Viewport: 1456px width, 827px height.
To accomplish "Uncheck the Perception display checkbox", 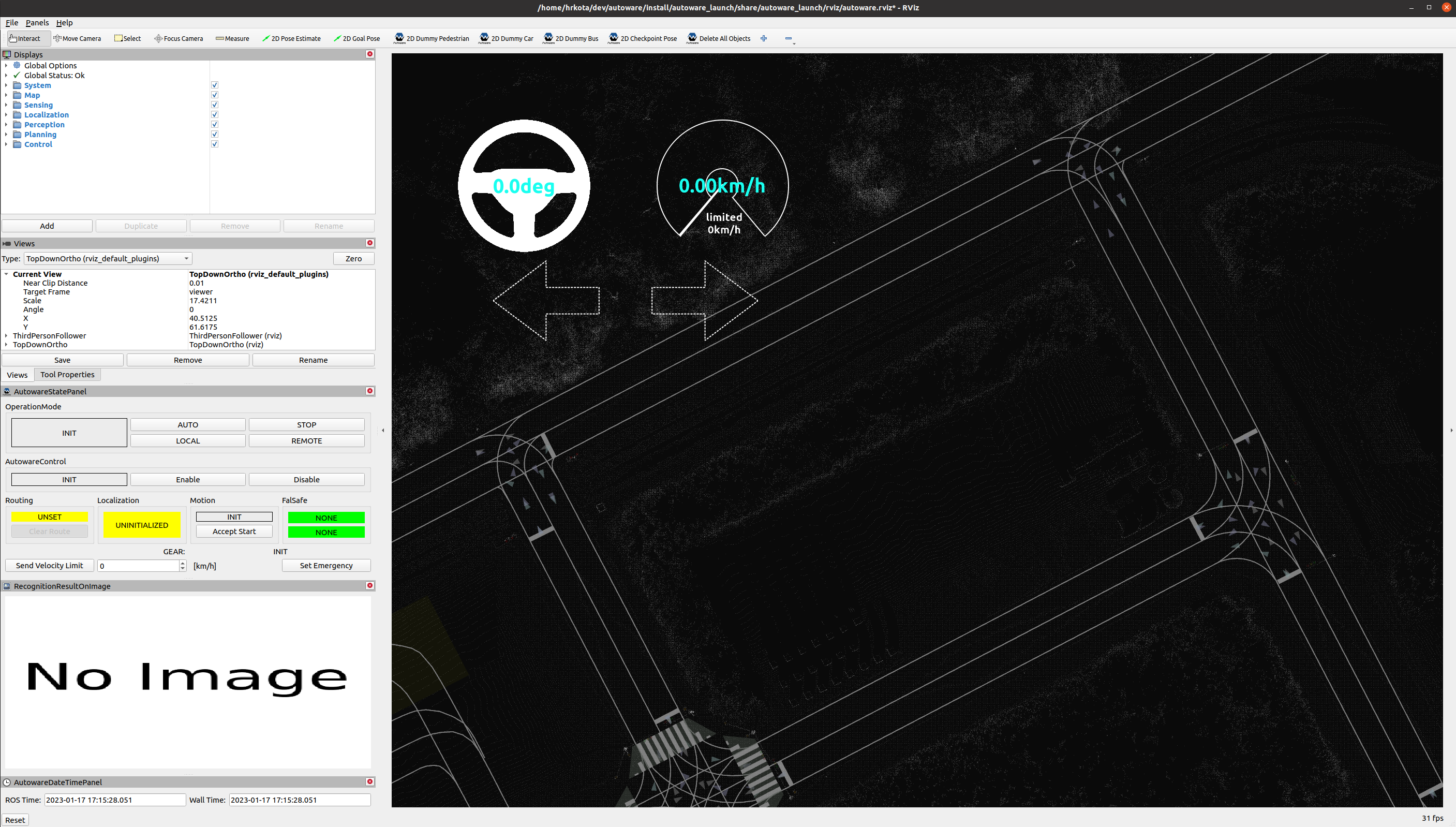I will pos(215,124).
